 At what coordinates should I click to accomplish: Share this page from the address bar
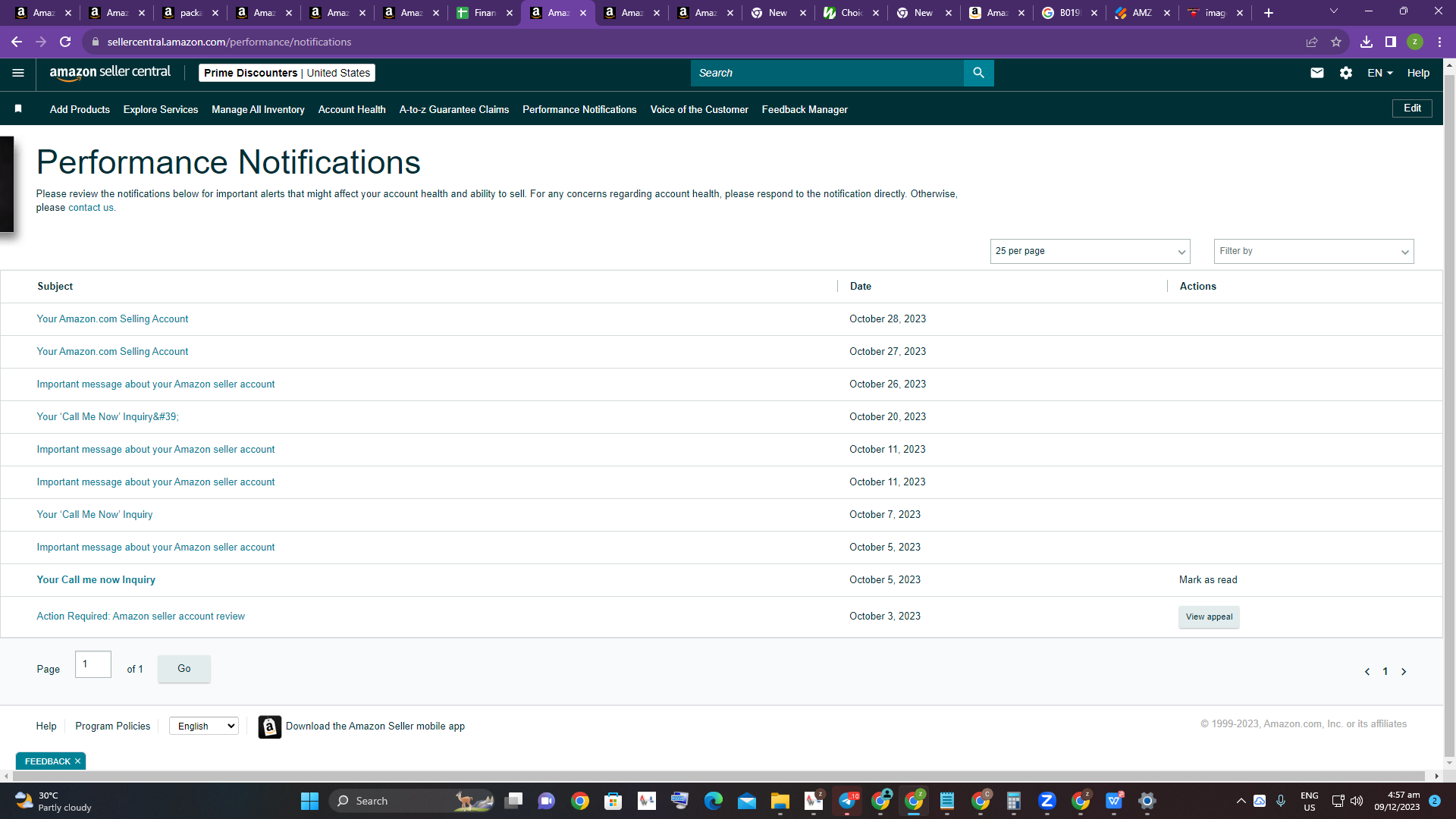(x=1312, y=42)
